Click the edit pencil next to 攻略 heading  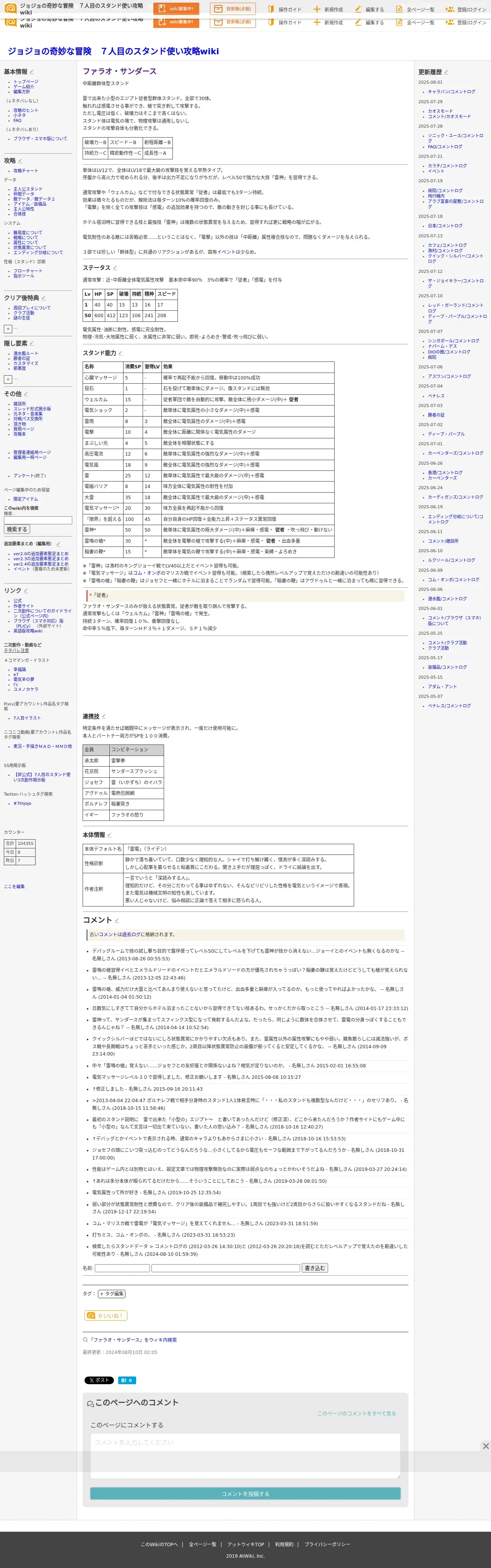(20, 161)
